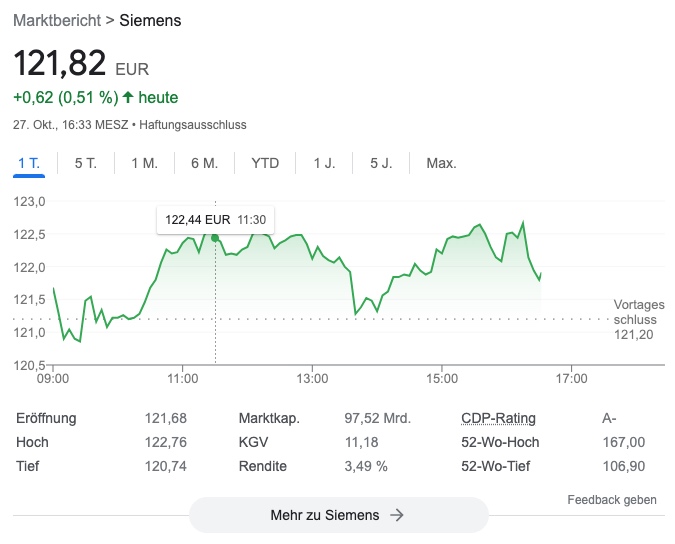Click the current price 121,82
This screenshot has width=675, height=544.
point(60,63)
